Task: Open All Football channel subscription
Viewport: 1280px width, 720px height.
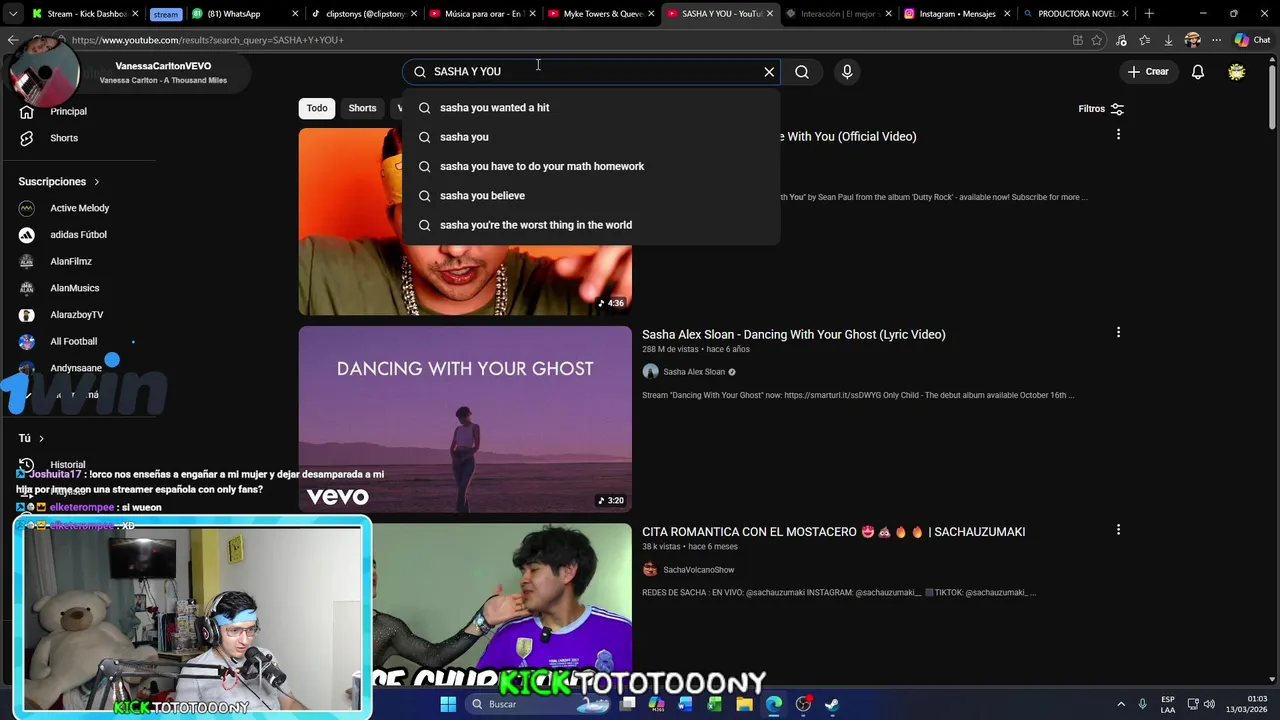Action: coord(73,342)
